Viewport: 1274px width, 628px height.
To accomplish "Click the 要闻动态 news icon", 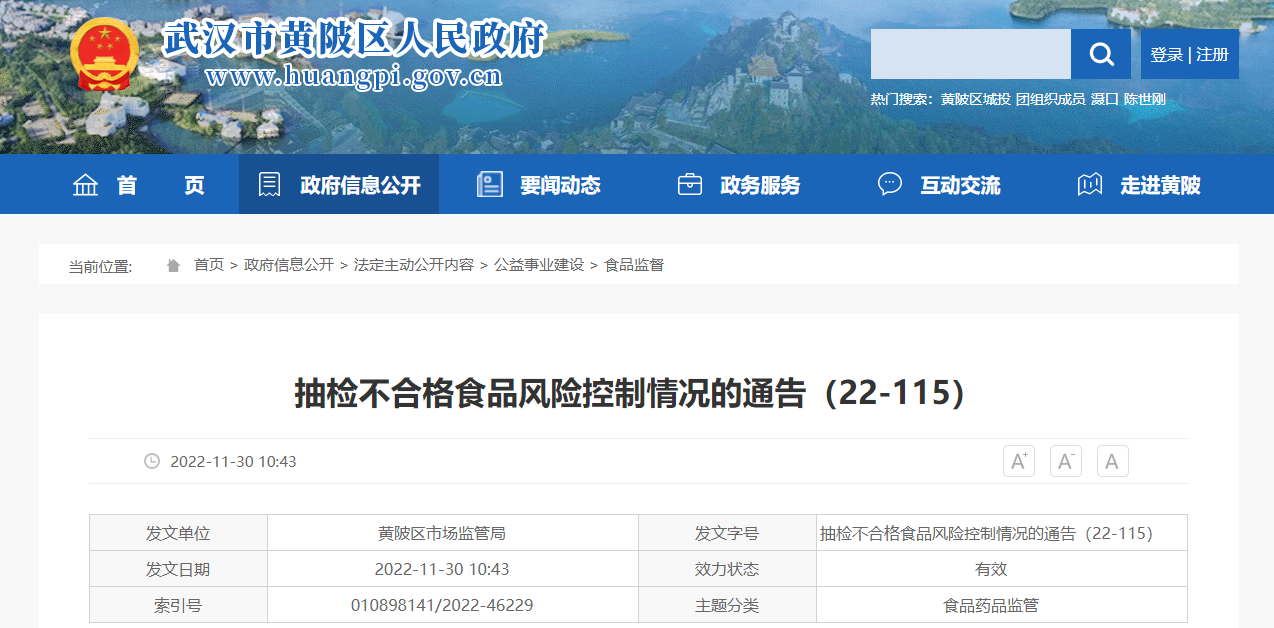I will pos(489,185).
